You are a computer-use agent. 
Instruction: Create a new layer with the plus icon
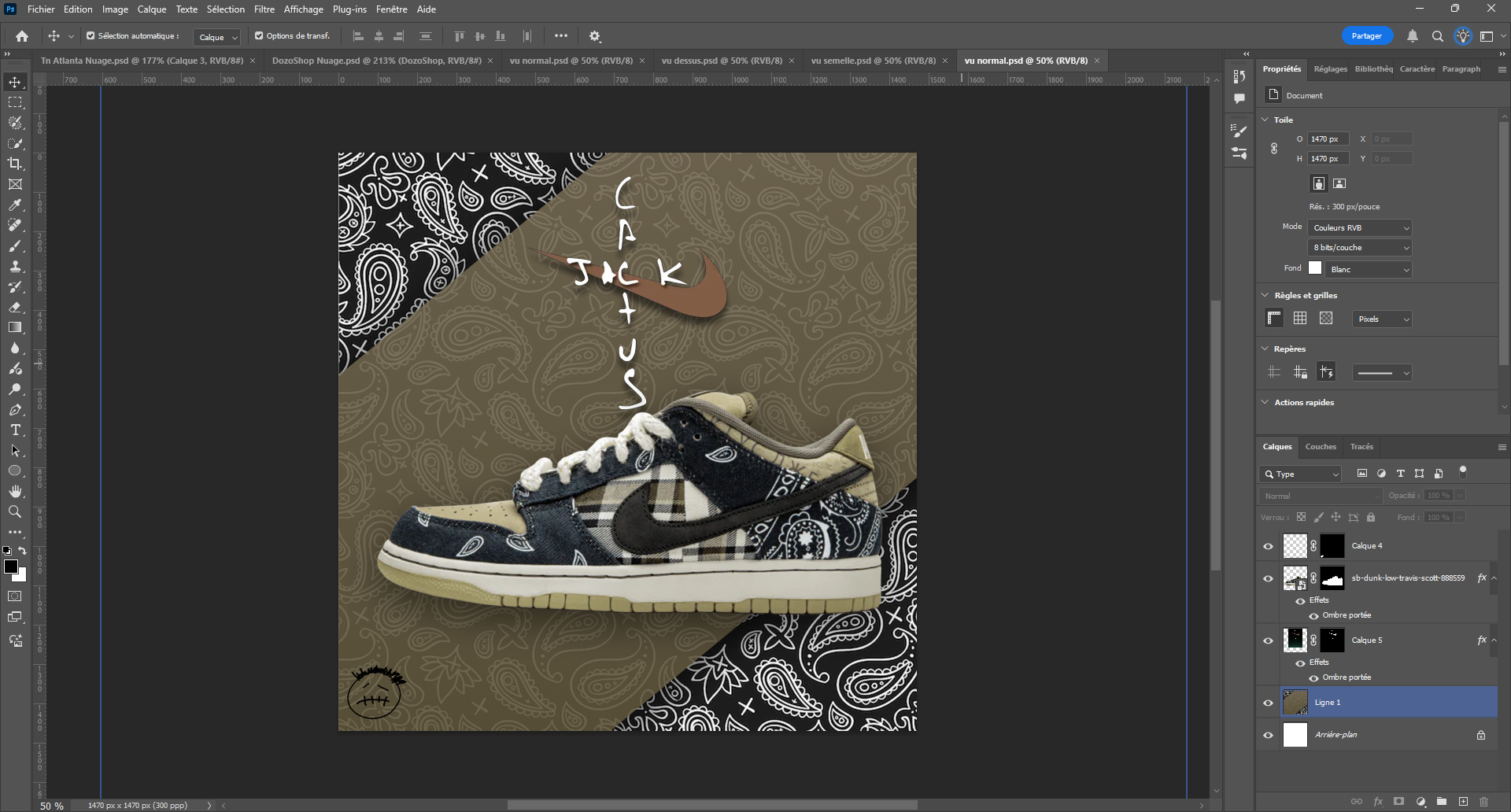1463,802
